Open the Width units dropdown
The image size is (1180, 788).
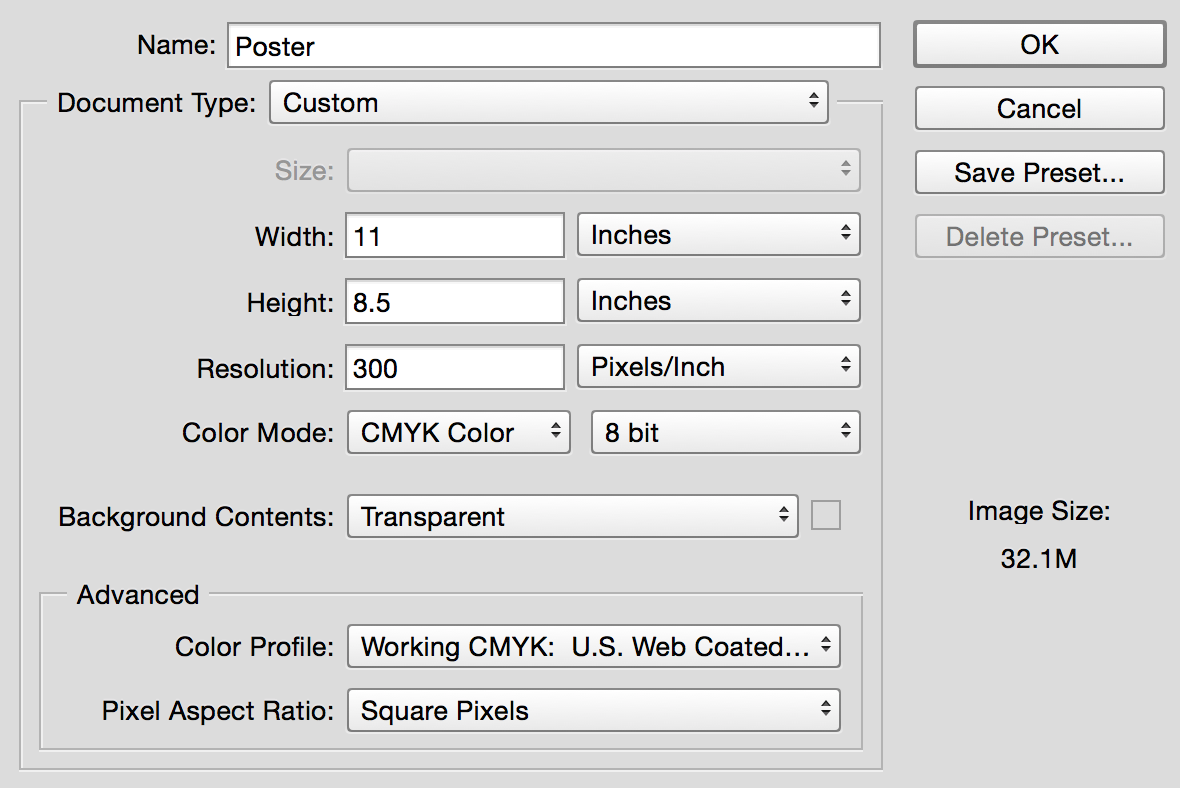pos(718,235)
